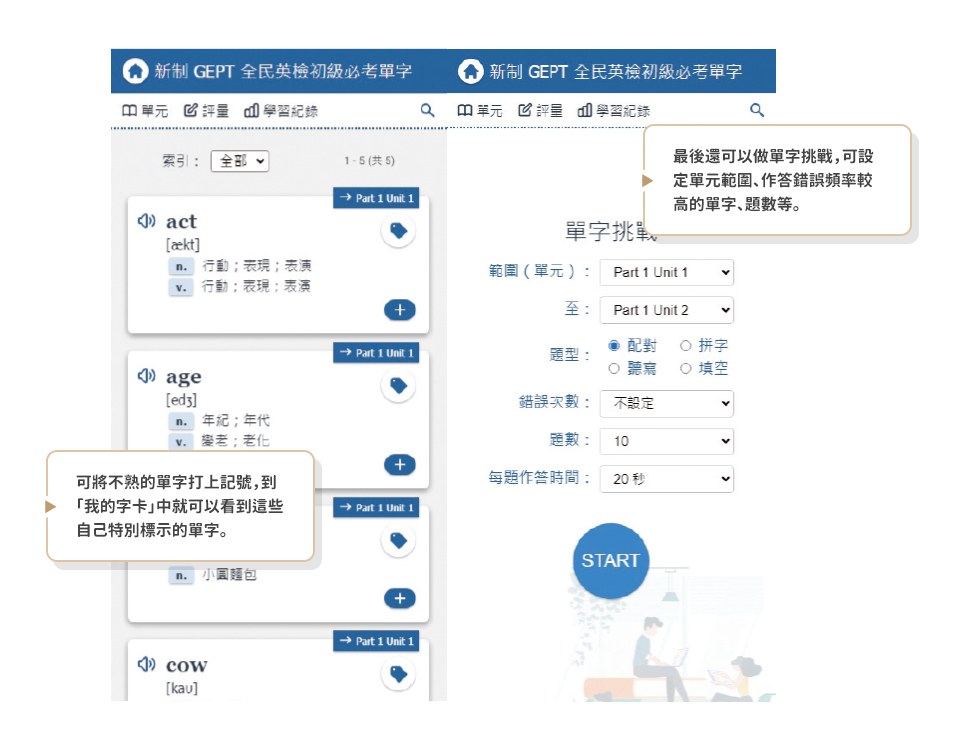960x749 pixels.
Task: Open the 索引 index dropdown showing 全部
Action: [x=239, y=161]
